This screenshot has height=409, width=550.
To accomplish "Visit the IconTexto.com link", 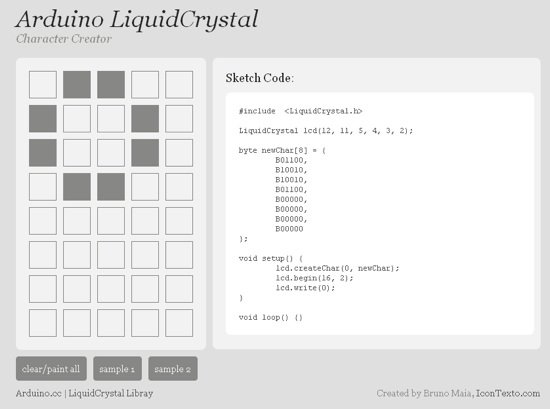I will click(508, 394).
